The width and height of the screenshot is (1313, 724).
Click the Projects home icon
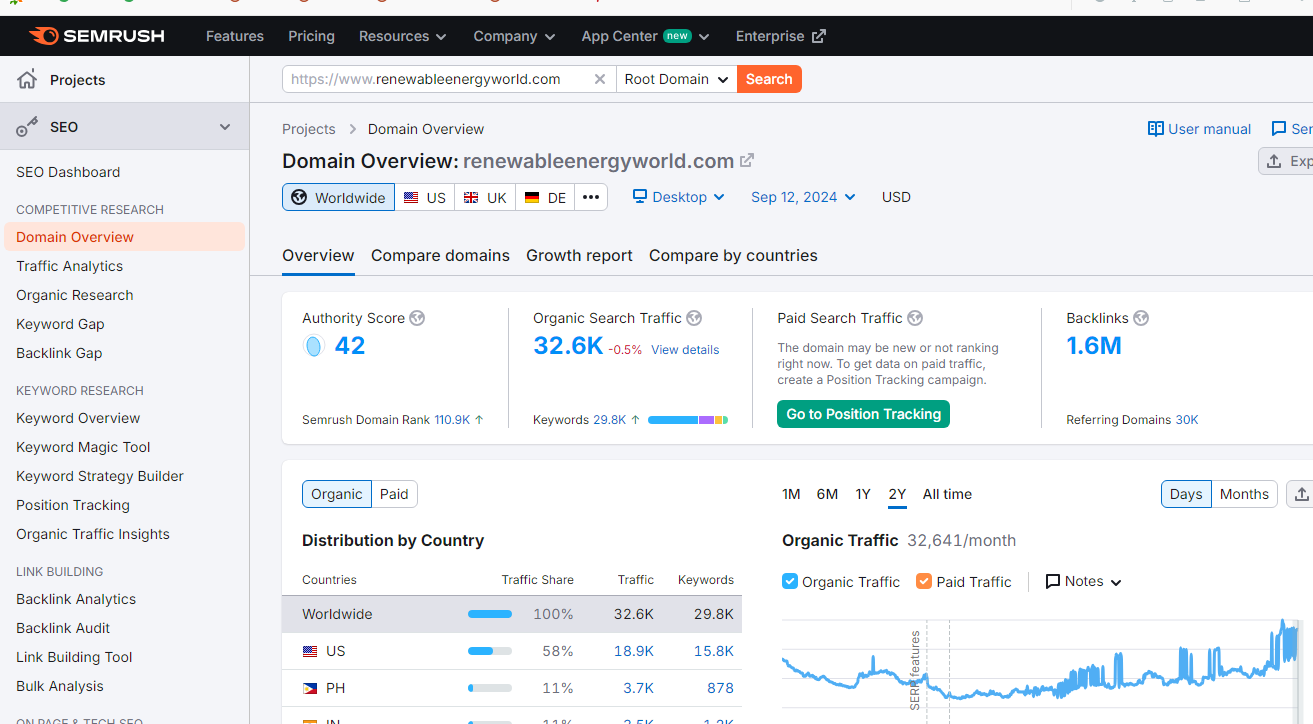coord(27,80)
